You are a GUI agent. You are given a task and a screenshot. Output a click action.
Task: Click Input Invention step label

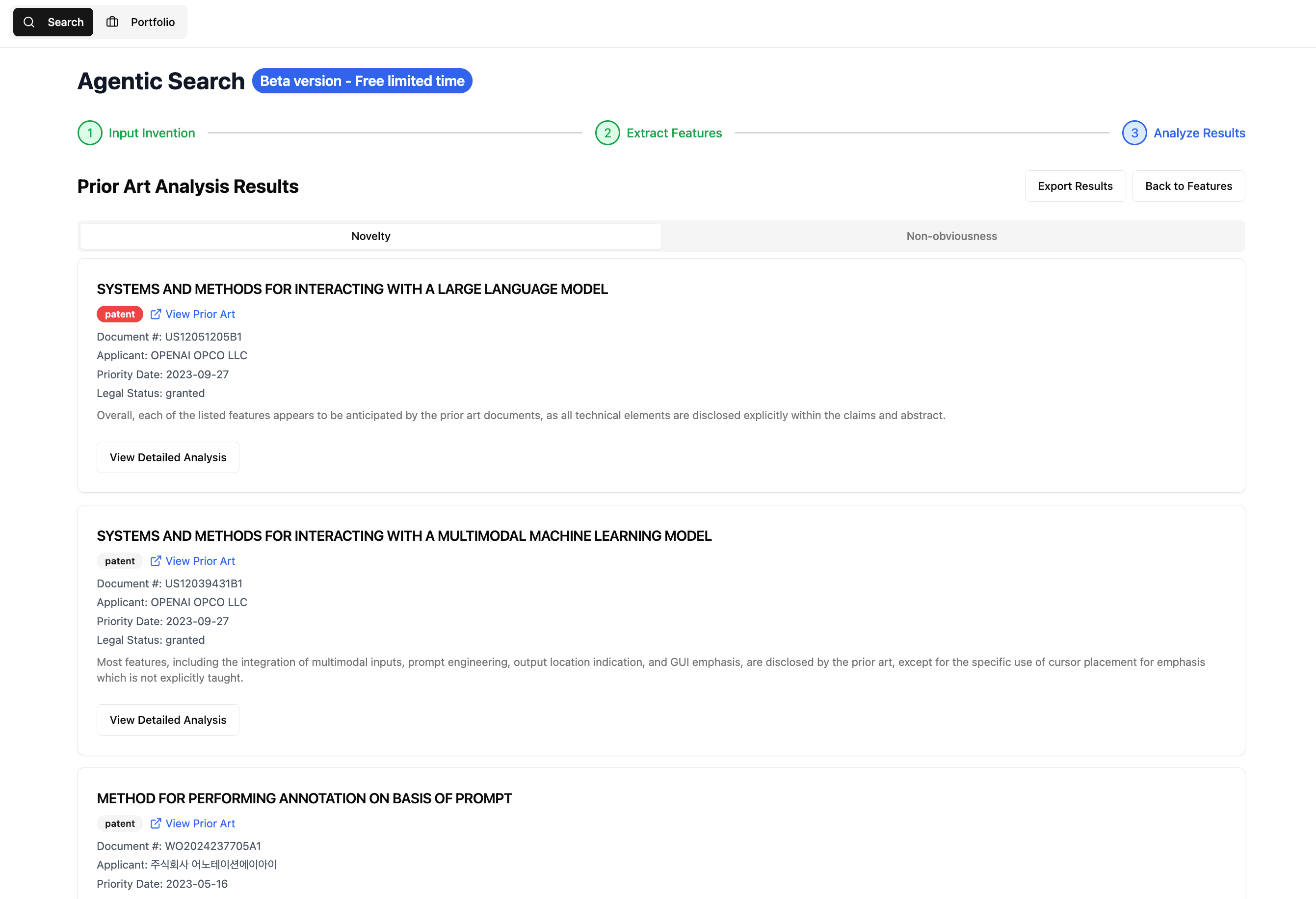(152, 133)
